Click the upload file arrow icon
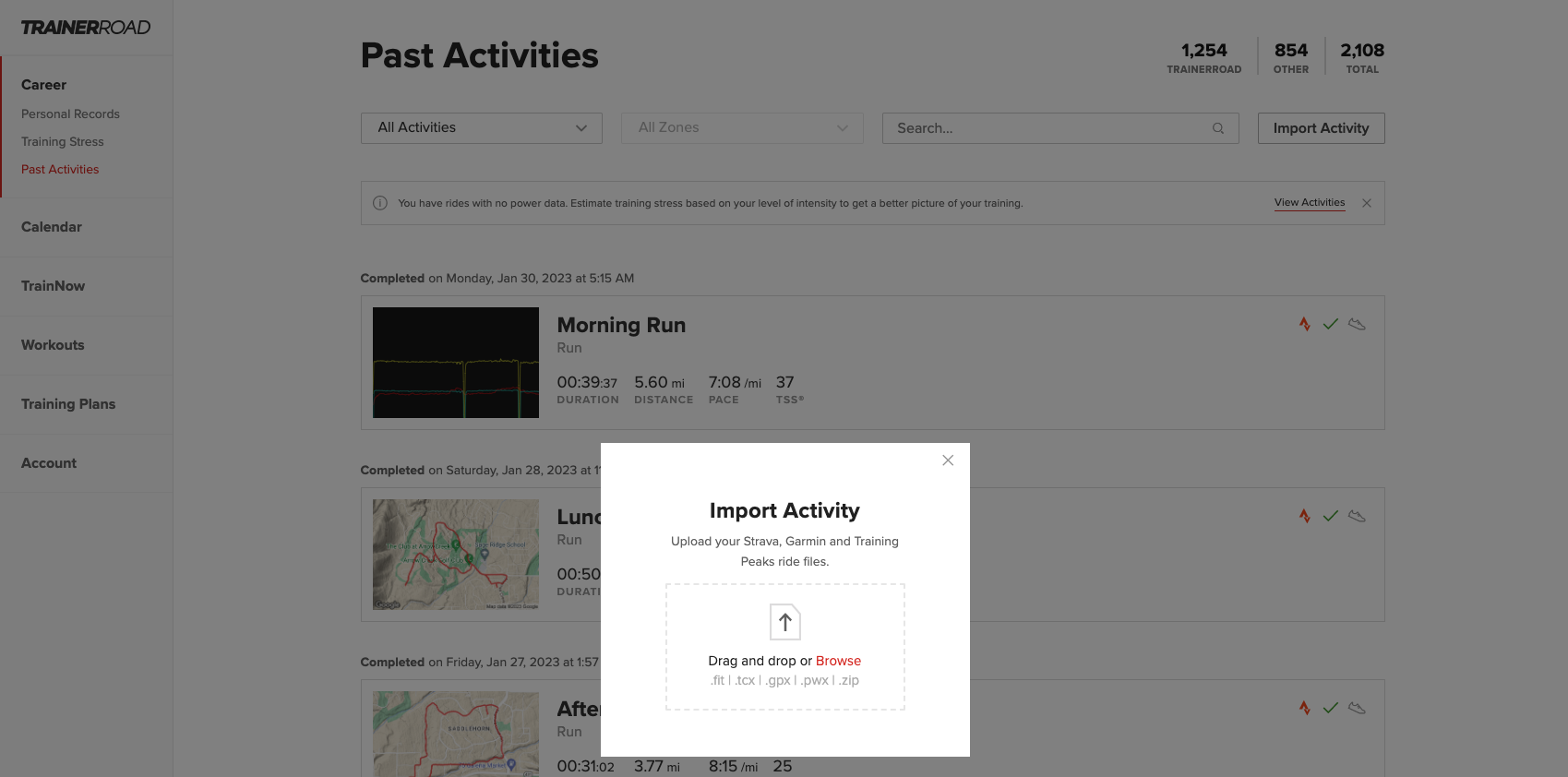 click(x=785, y=622)
